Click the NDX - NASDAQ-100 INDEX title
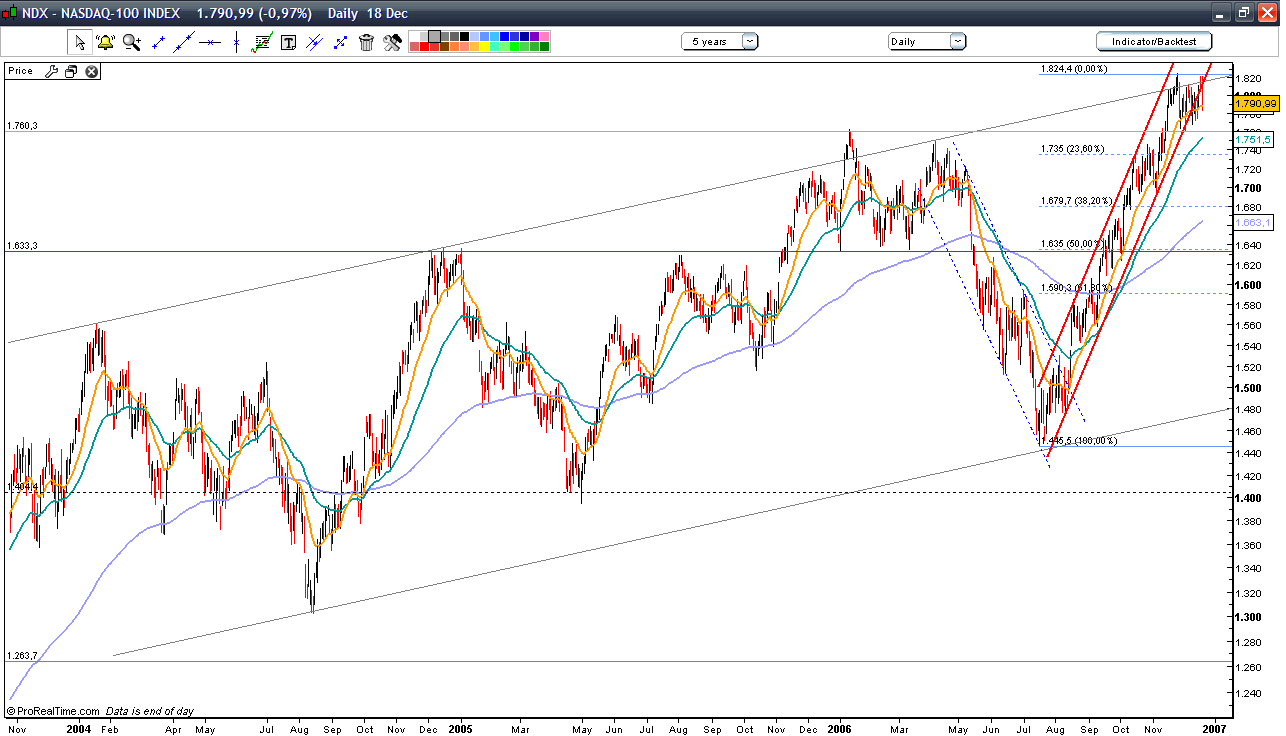Screen dimensions: 1286x736 pyautogui.click(x=102, y=13)
